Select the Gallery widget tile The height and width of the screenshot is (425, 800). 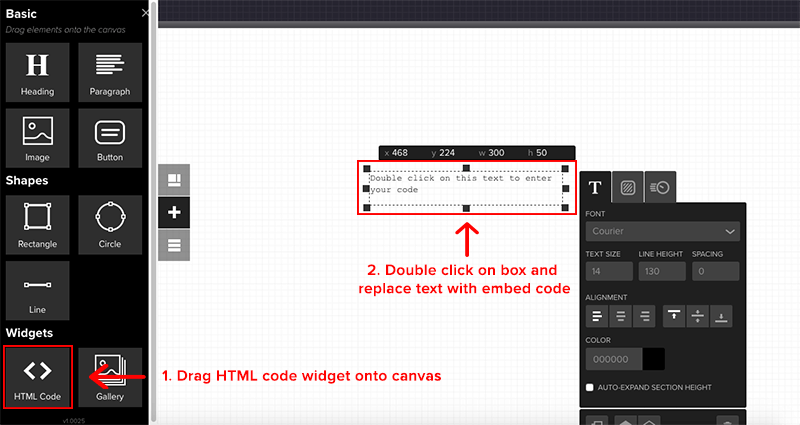pyautogui.click(x=109, y=376)
